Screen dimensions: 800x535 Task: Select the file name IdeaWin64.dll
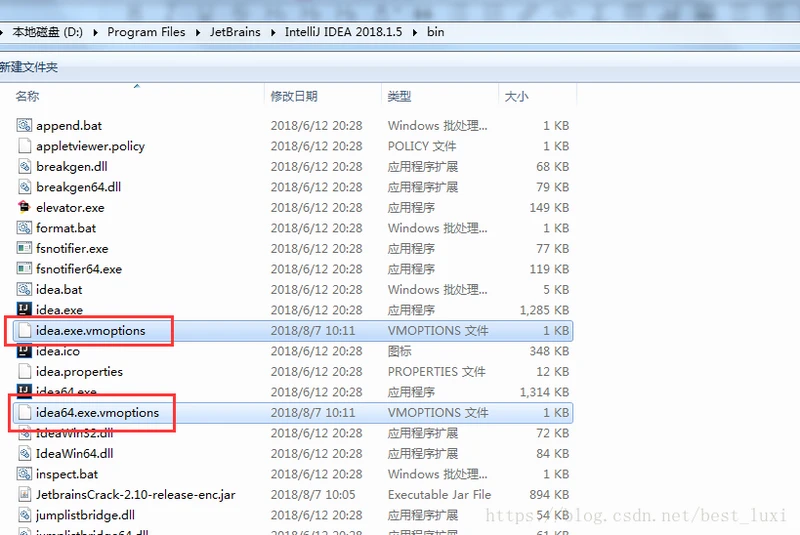pyautogui.click(x=74, y=453)
